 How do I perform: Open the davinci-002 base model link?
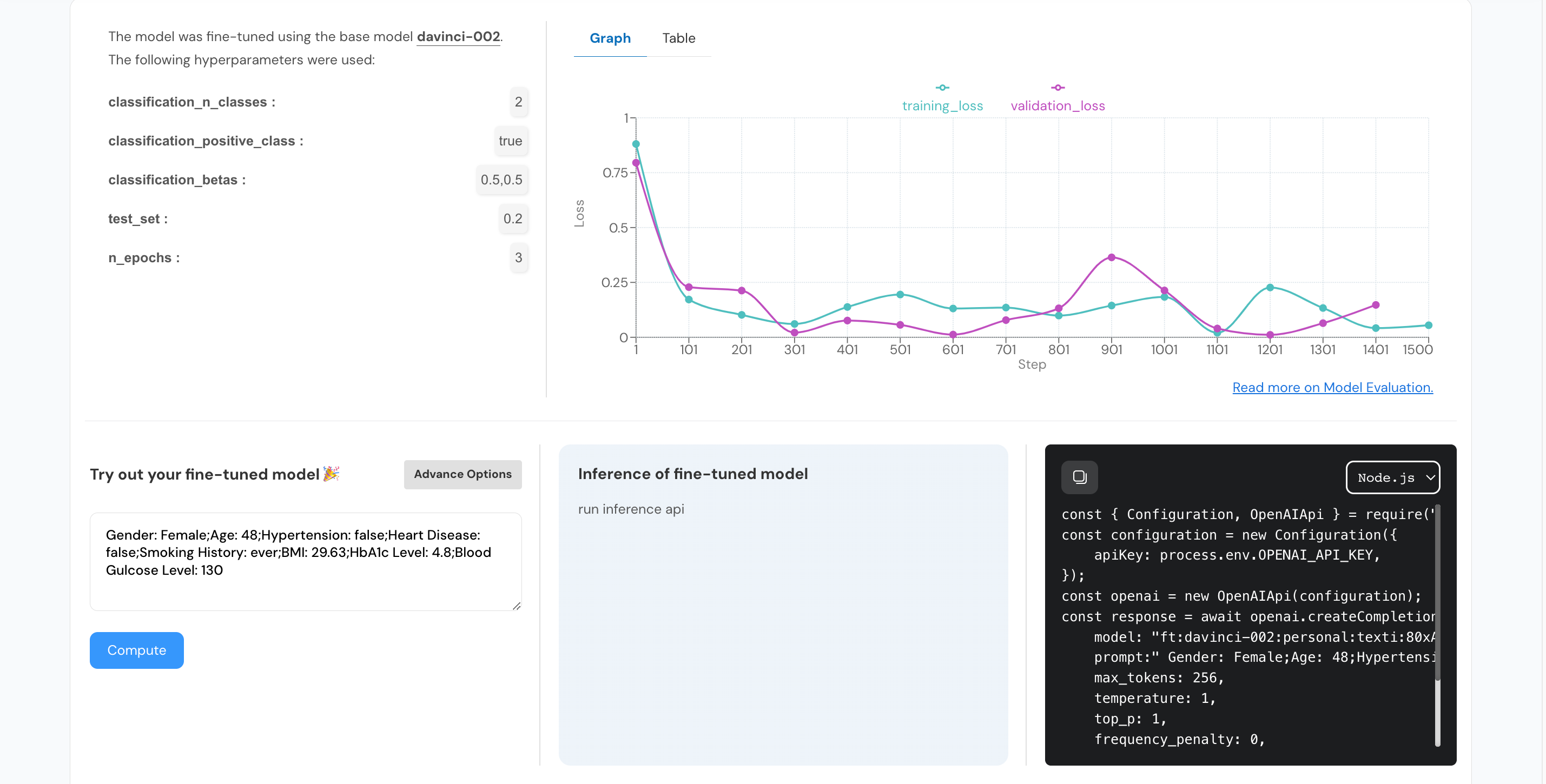[458, 36]
